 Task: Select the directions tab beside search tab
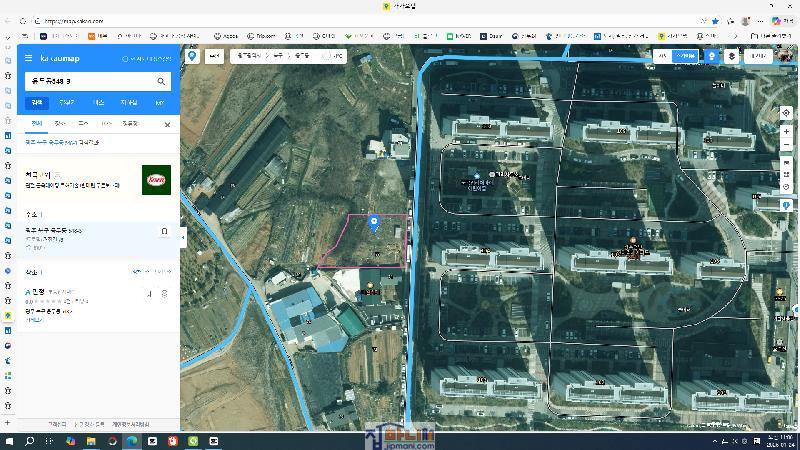[x=67, y=102]
